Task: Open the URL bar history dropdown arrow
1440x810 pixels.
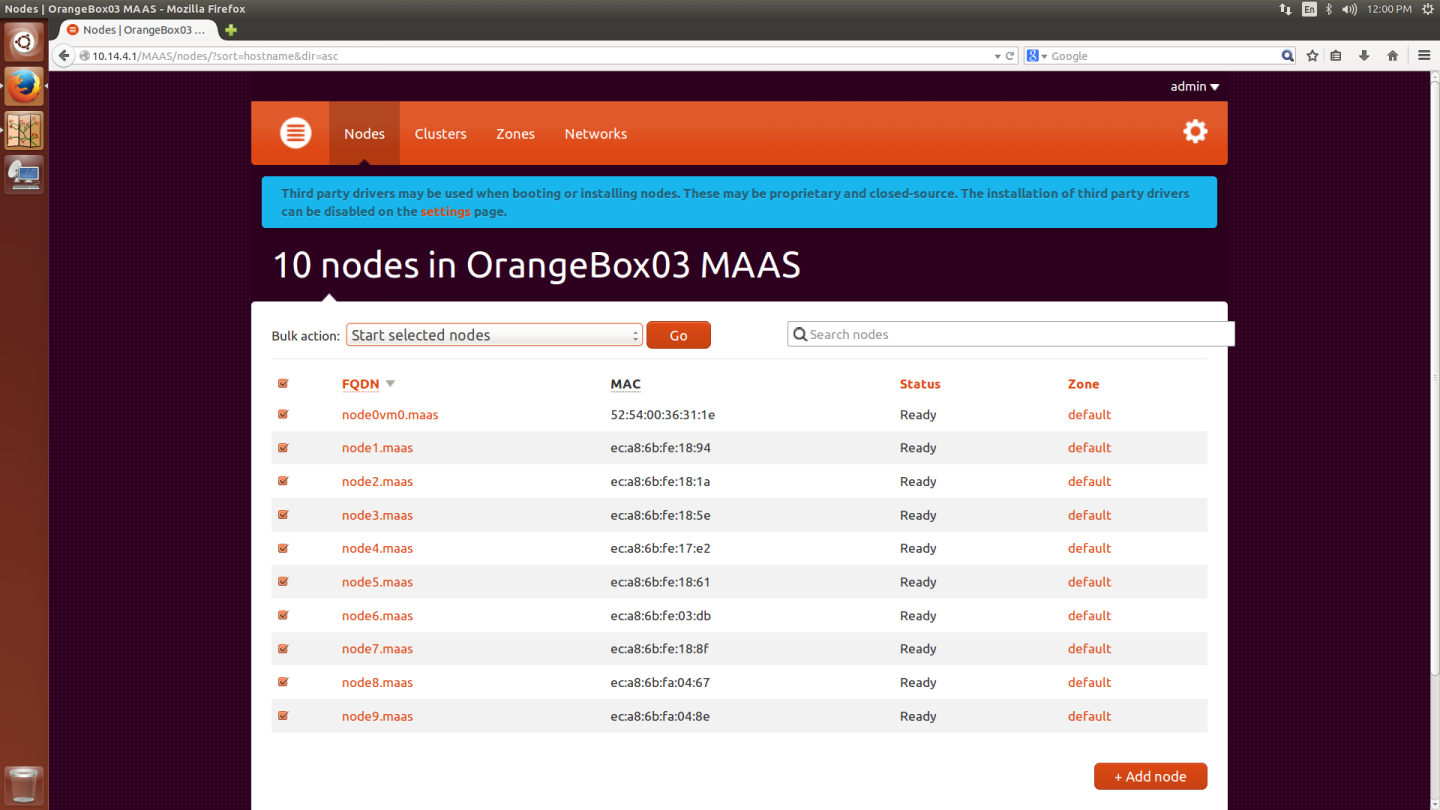Action: click(x=995, y=55)
